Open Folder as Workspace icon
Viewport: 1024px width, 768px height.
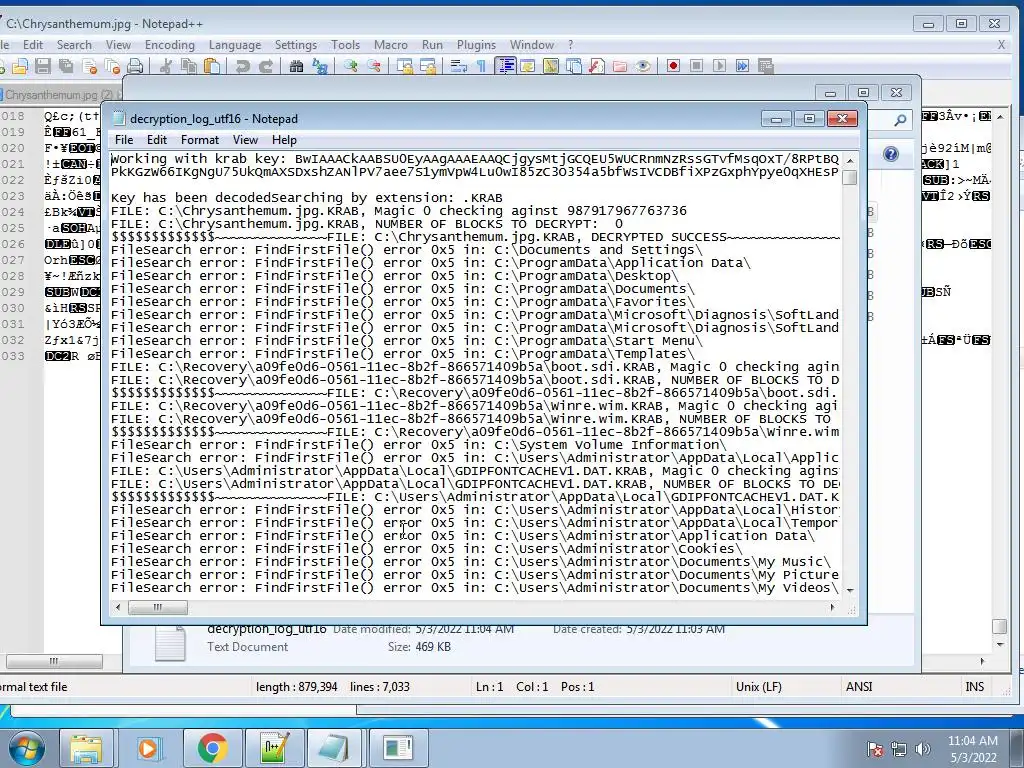click(x=620, y=66)
